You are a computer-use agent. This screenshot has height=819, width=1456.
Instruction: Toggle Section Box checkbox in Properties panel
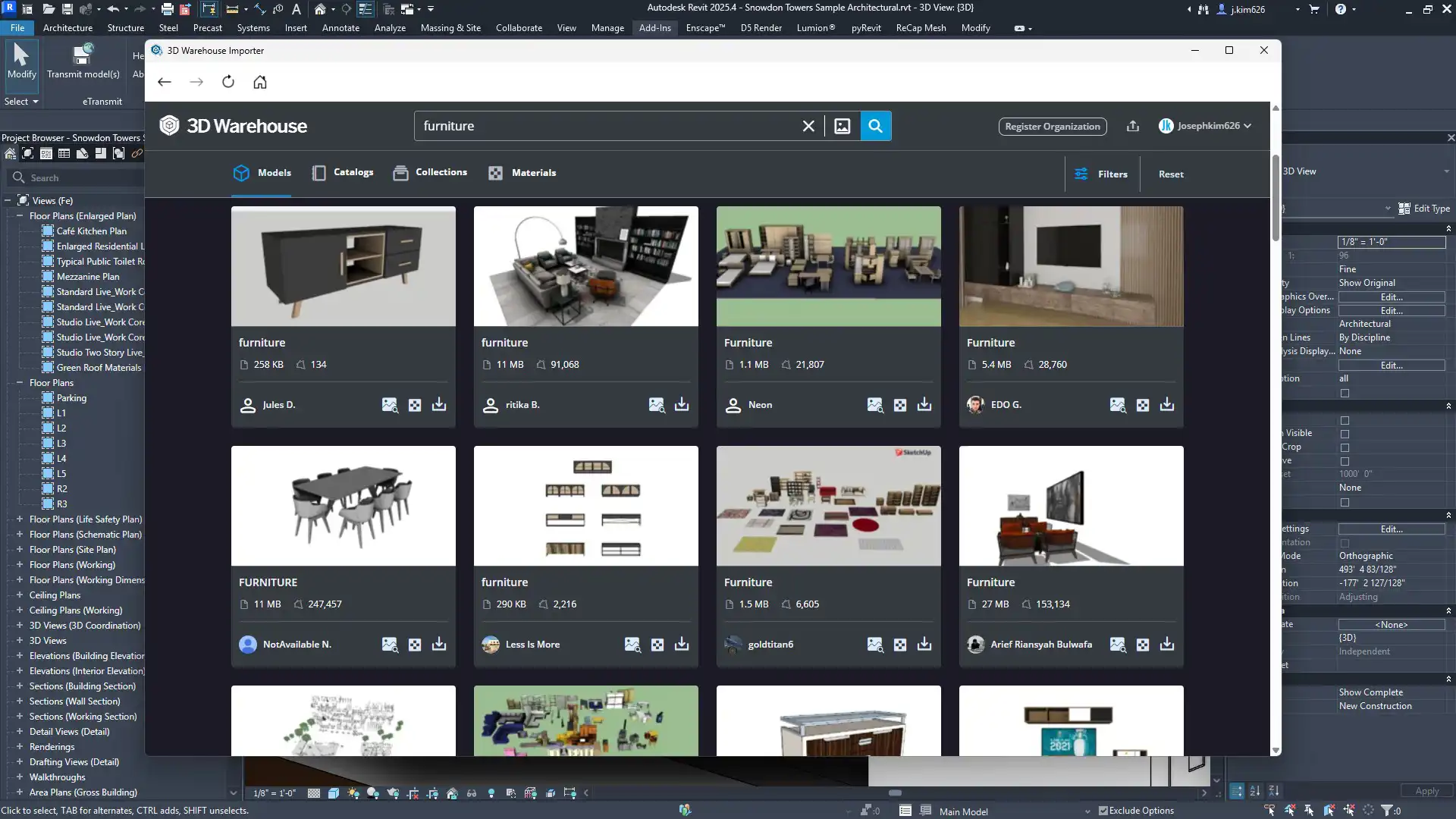pos(1345,502)
